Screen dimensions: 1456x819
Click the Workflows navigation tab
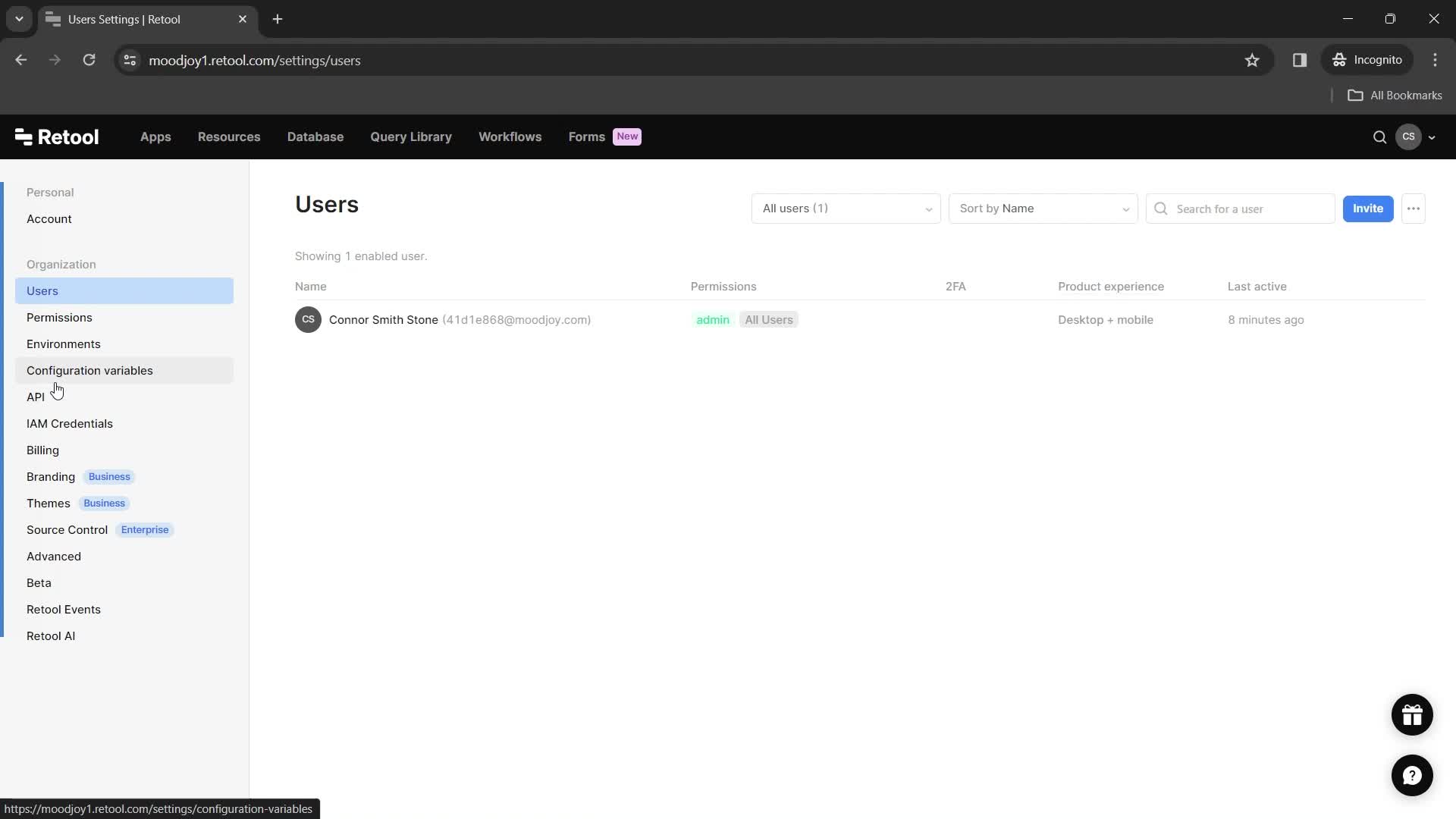[x=510, y=136]
